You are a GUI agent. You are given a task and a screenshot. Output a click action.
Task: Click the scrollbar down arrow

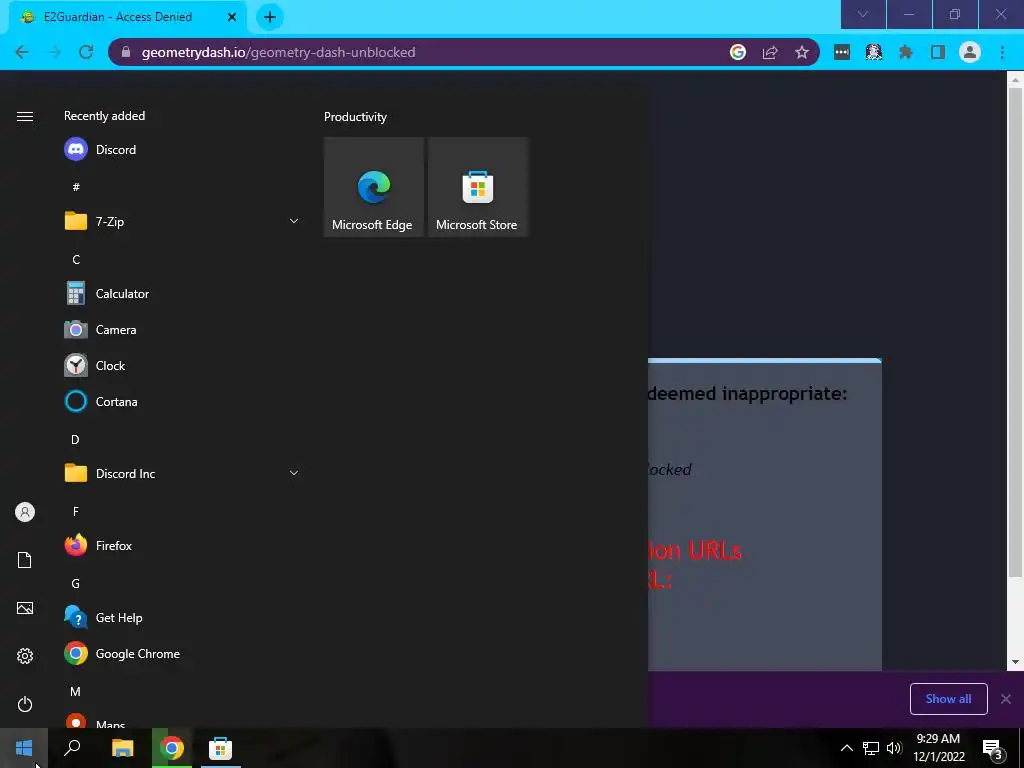point(1015,662)
